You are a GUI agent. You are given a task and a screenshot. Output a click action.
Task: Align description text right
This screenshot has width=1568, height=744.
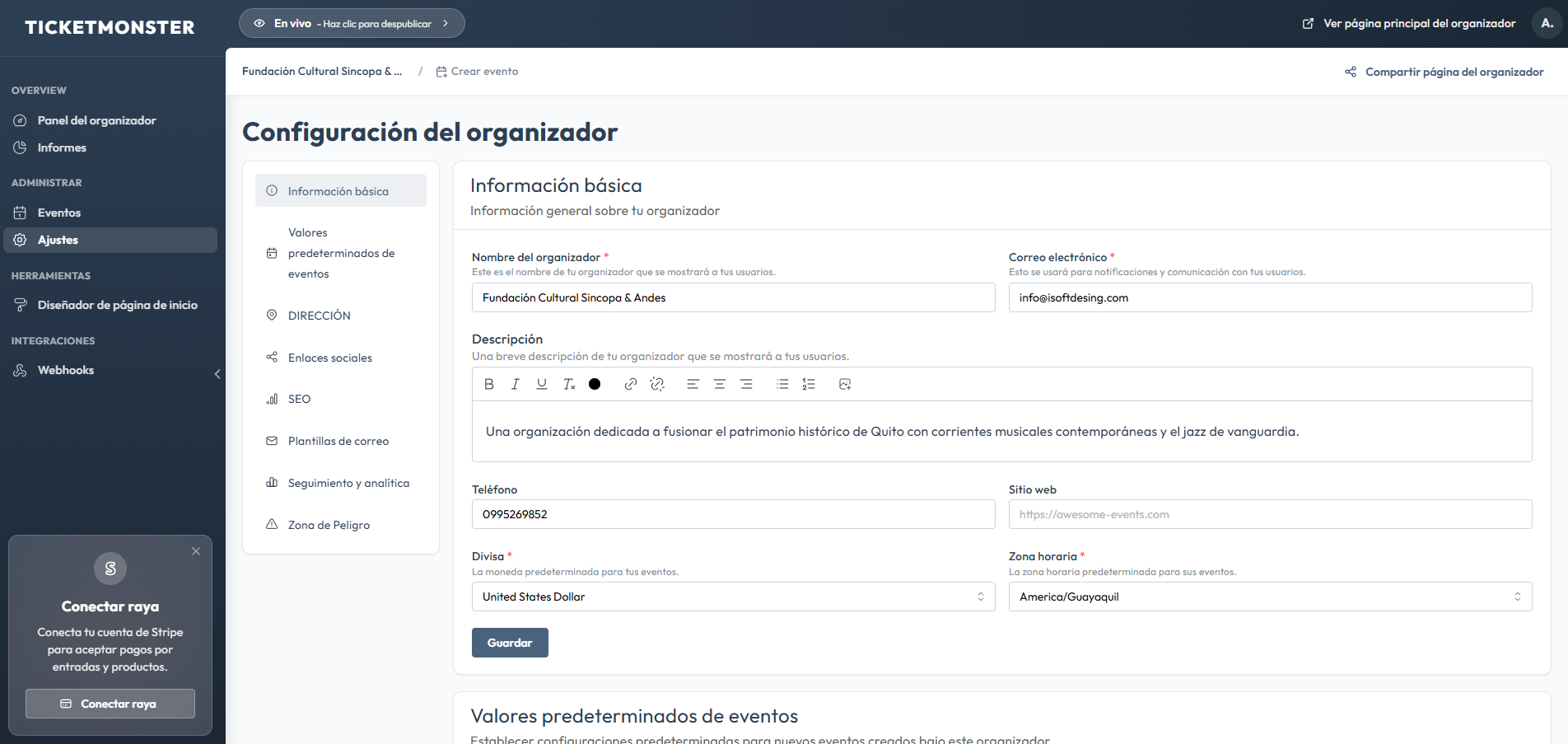746,384
